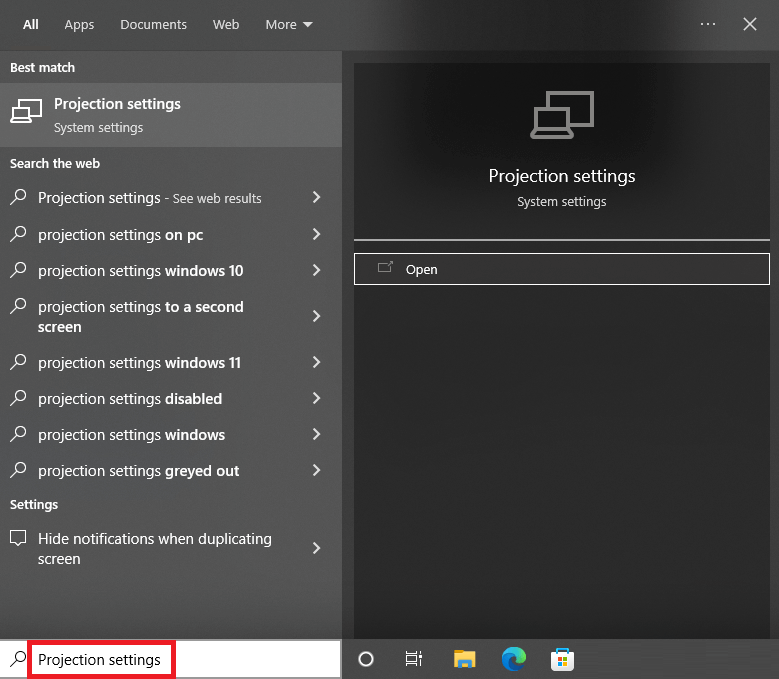Screen dimensions: 779x679
Task: Click magnifier icon next to 'projection settings on pc'
Action: (x=18, y=233)
